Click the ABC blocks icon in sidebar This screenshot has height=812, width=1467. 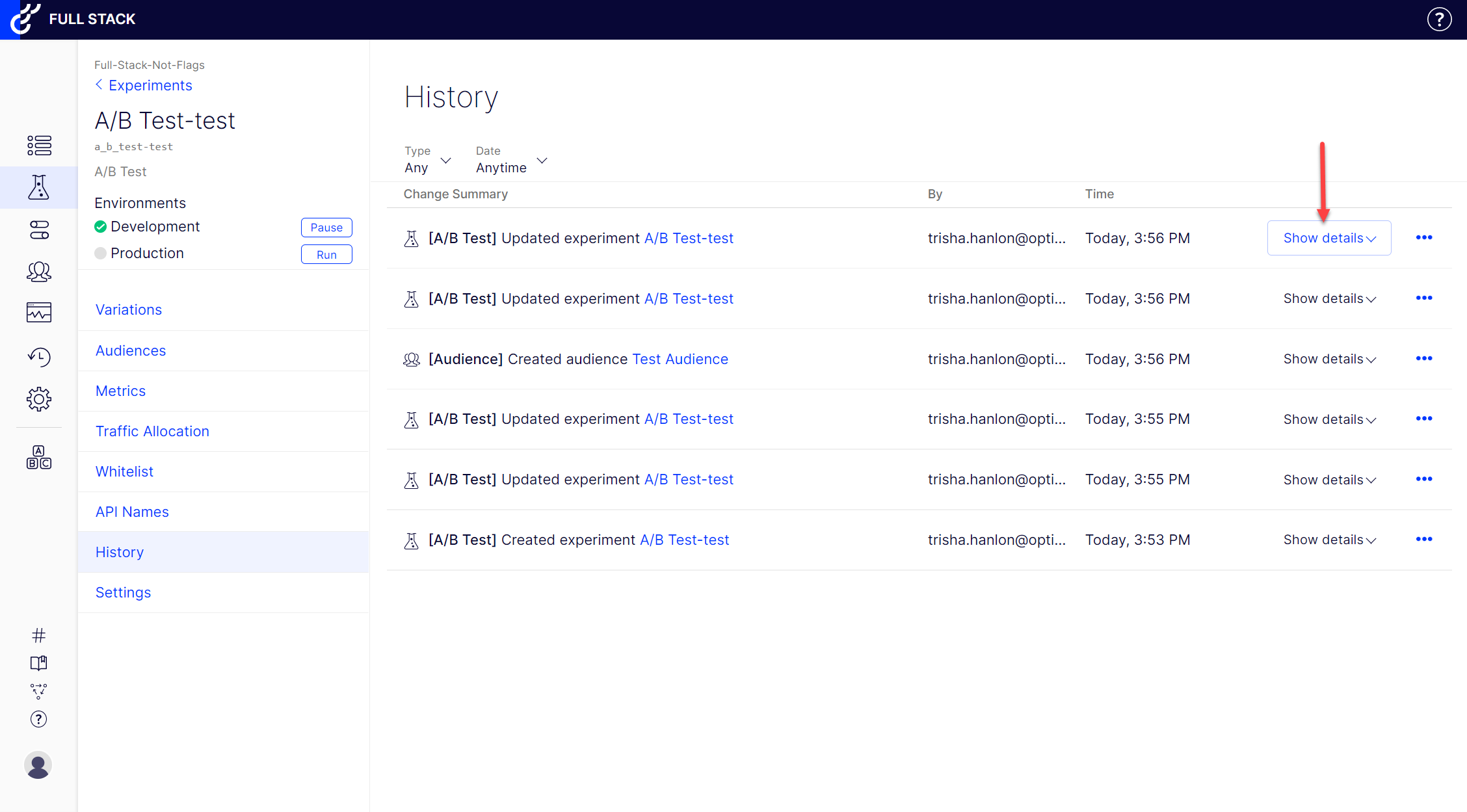click(x=38, y=458)
